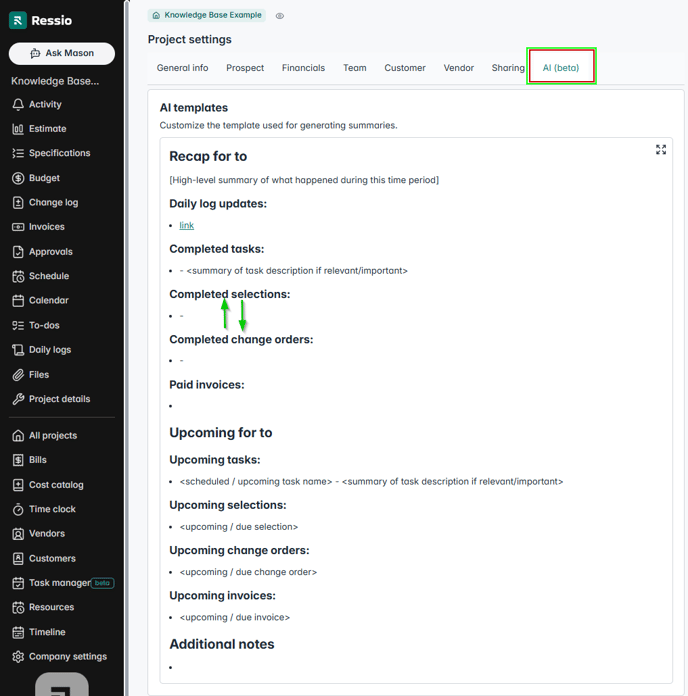Toggle the eye icon beside Knowledge Base Example
This screenshot has width=688, height=696.
280,16
